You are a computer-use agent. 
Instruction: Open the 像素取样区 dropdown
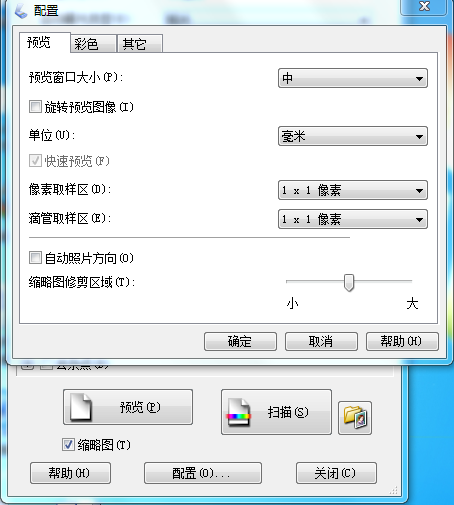tap(353, 190)
